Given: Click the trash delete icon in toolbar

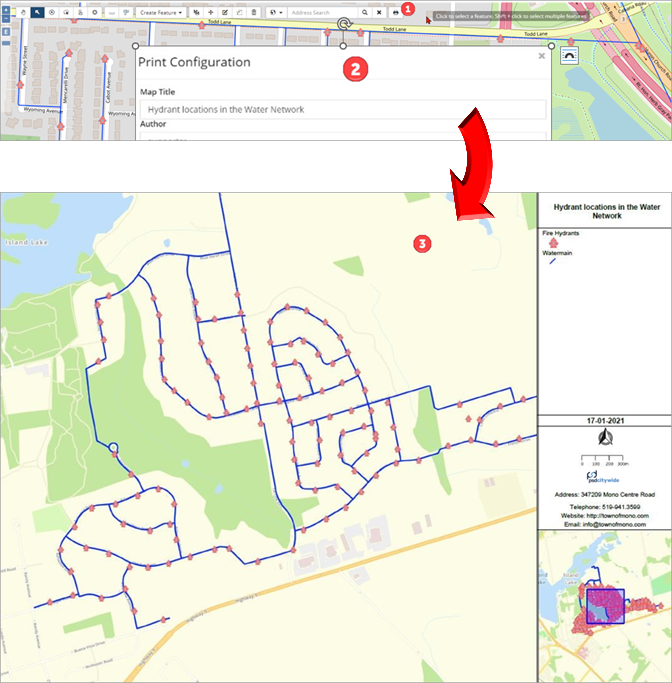Looking at the screenshot, I should (253, 13).
